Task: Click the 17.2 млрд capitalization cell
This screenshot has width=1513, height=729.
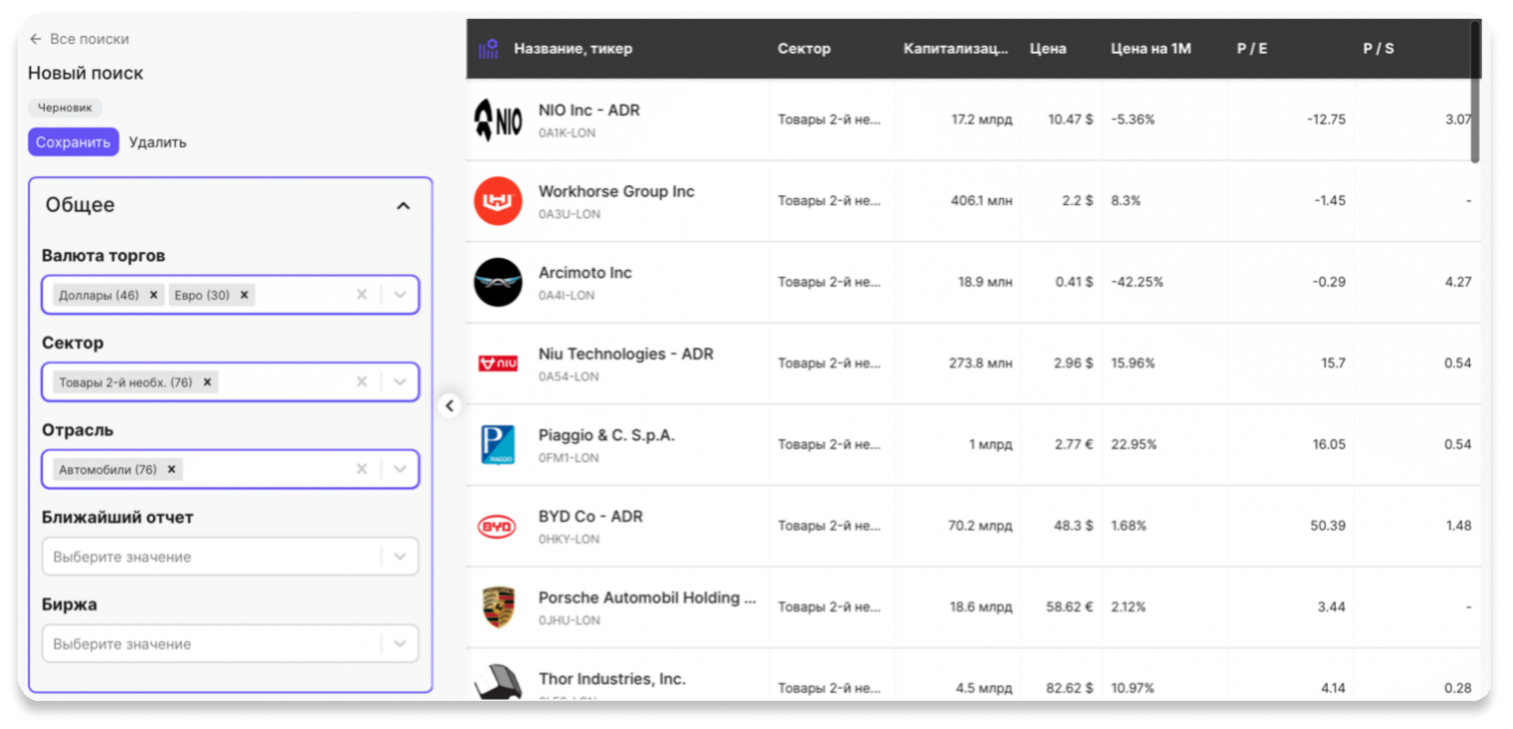Action: (981, 120)
